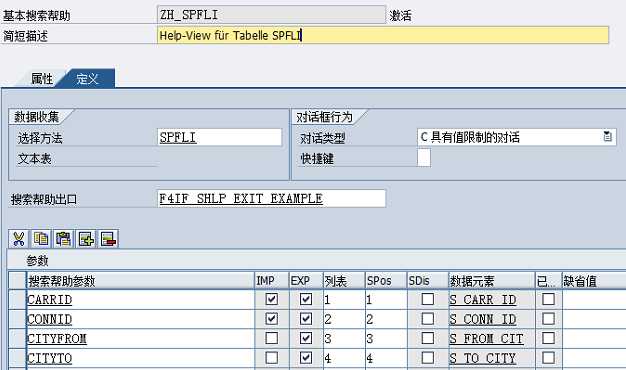Select row selector for CITYFROM row

point(17,338)
